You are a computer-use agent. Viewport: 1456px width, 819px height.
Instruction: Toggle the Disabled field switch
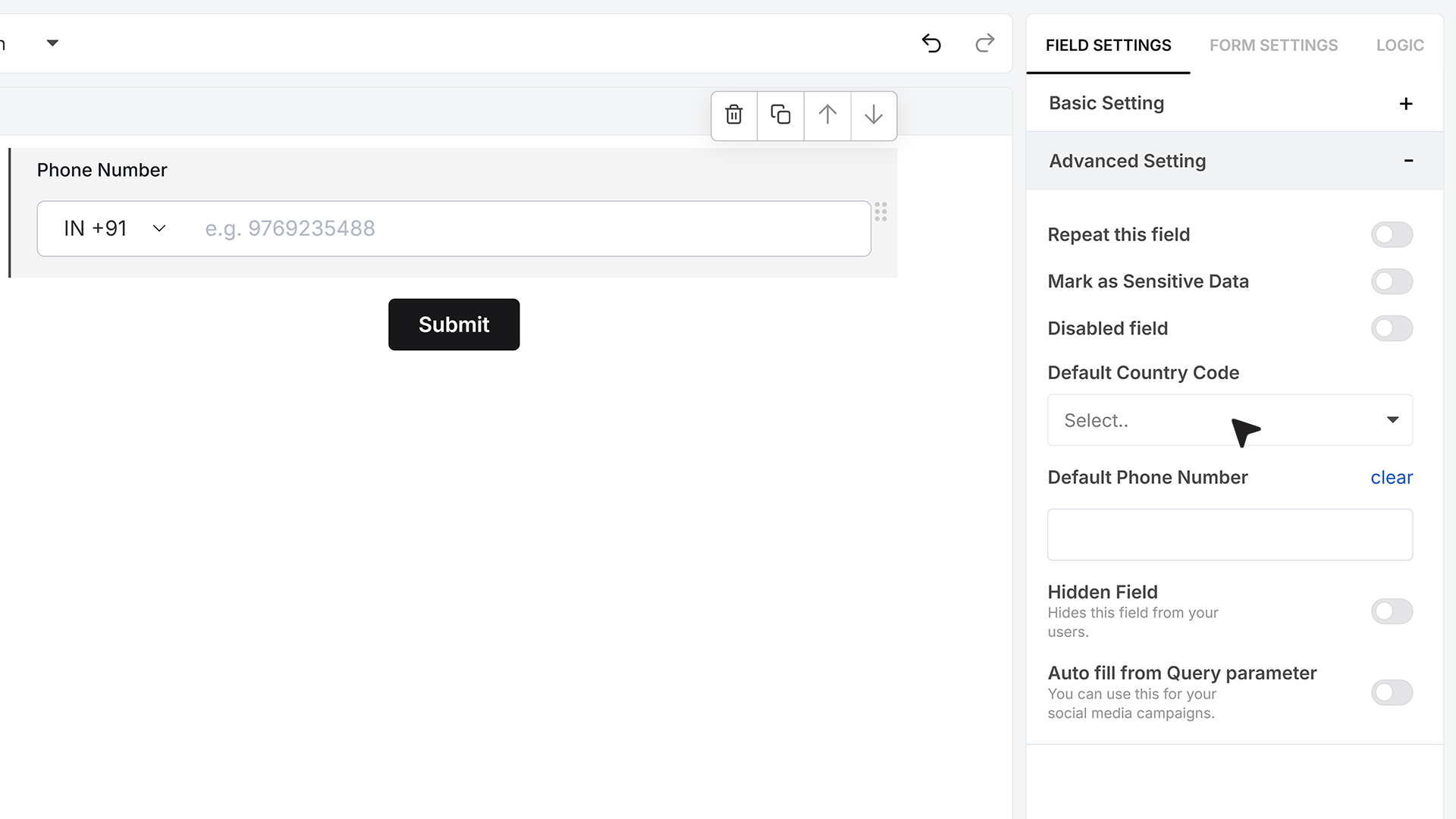pyautogui.click(x=1392, y=328)
